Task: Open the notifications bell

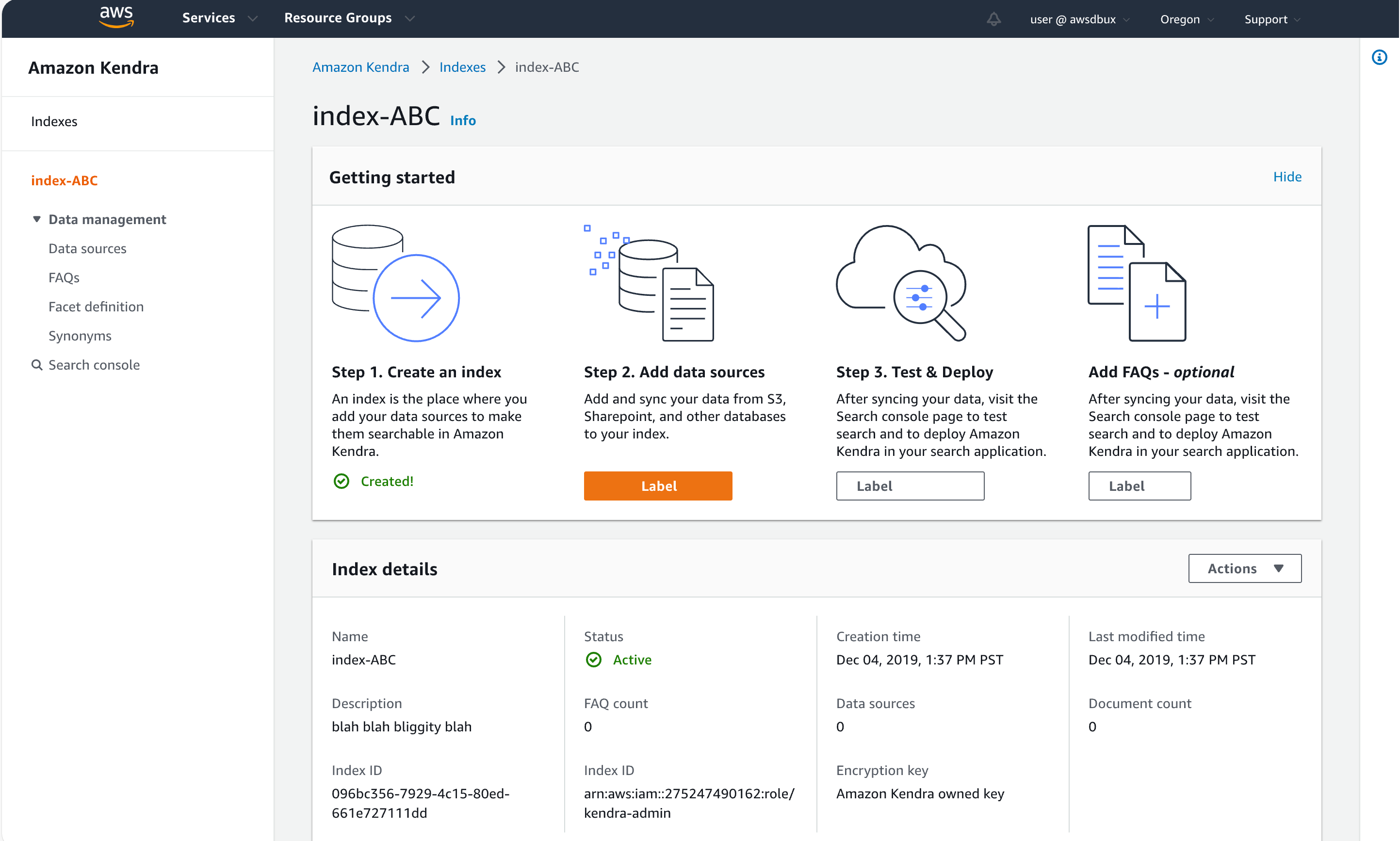Action: pyautogui.click(x=993, y=19)
